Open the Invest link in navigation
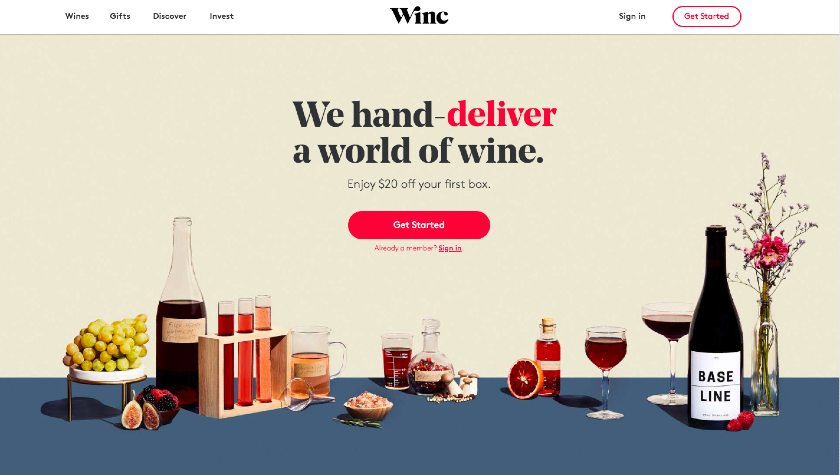 (x=221, y=16)
